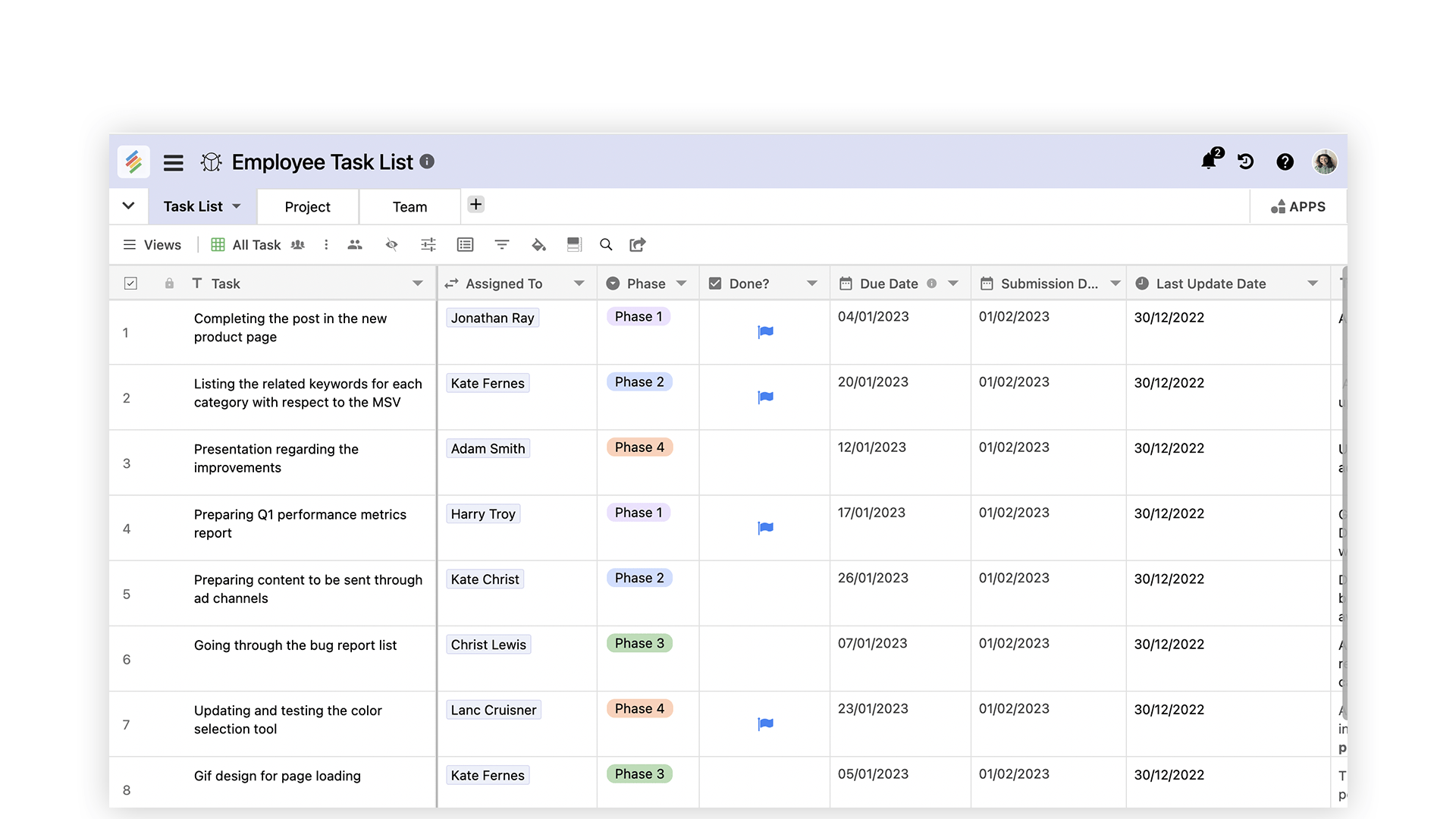The image size is (1456, 819).
Task: Toggle Done flag for Adam Smith row
Action: pos(765,463)
